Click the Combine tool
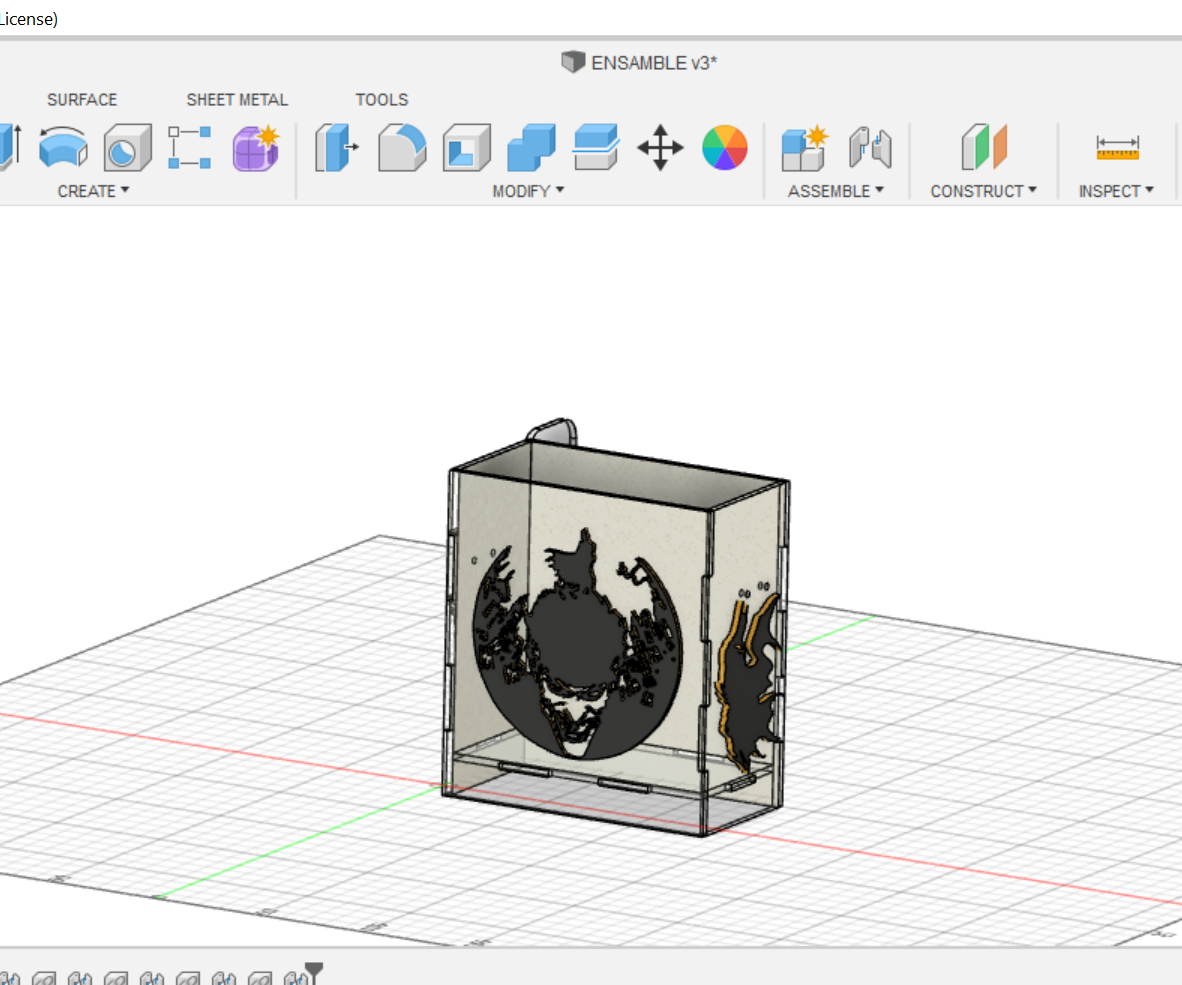Image resolution: width=1182 pixels, height=985 pixels. [x=531, y=148]
